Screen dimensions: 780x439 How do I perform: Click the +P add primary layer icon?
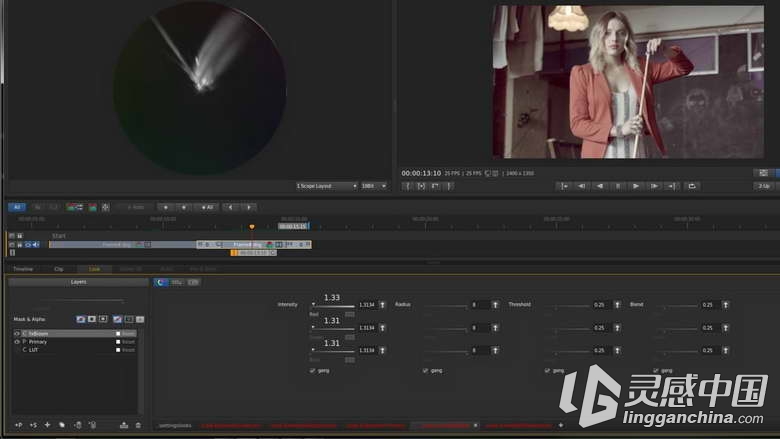point(19,425)
